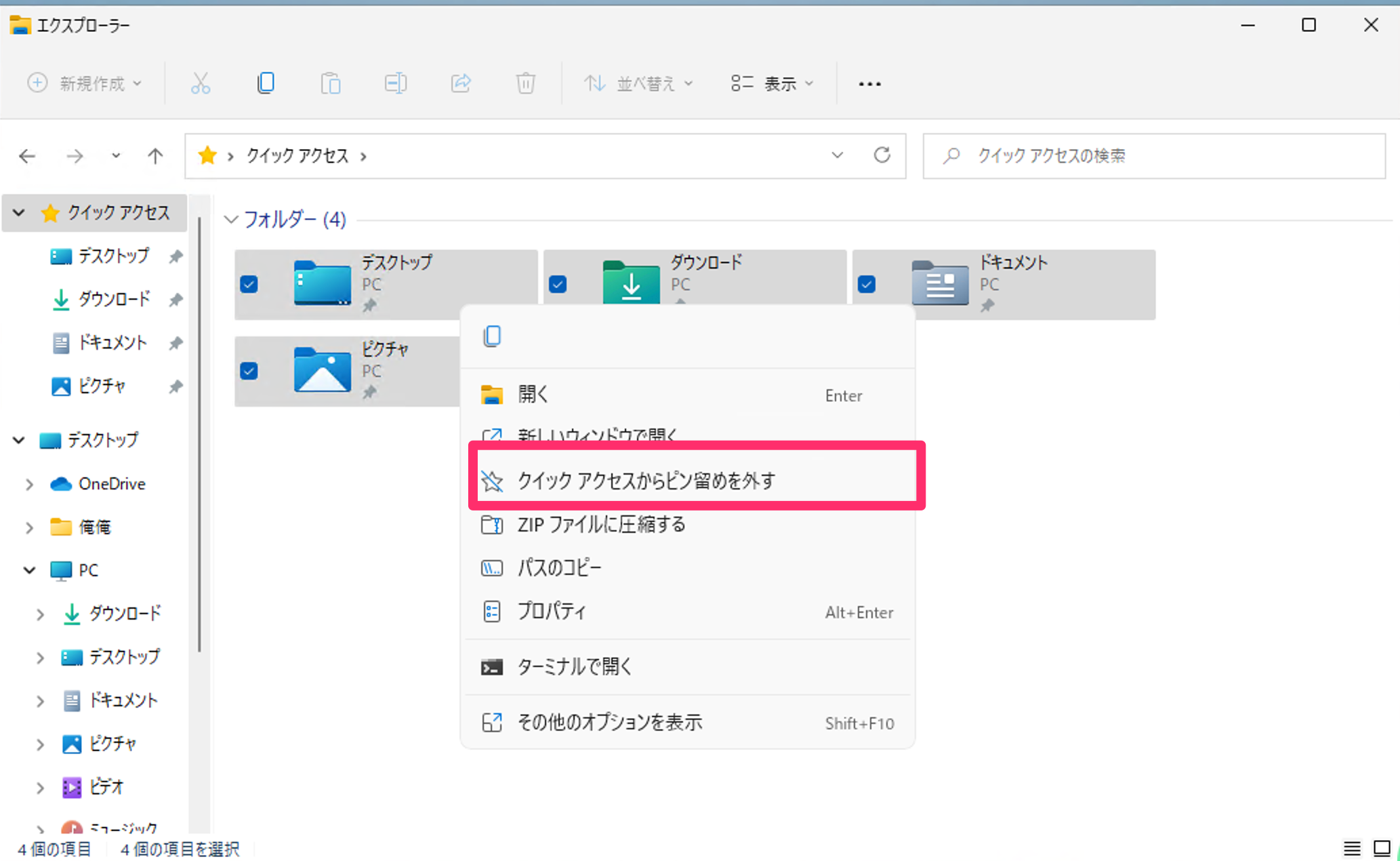Click クイック アクセス breadcrumb in address bar
The height and width of the screenshot is (861, 1400).
pos(297,156)
